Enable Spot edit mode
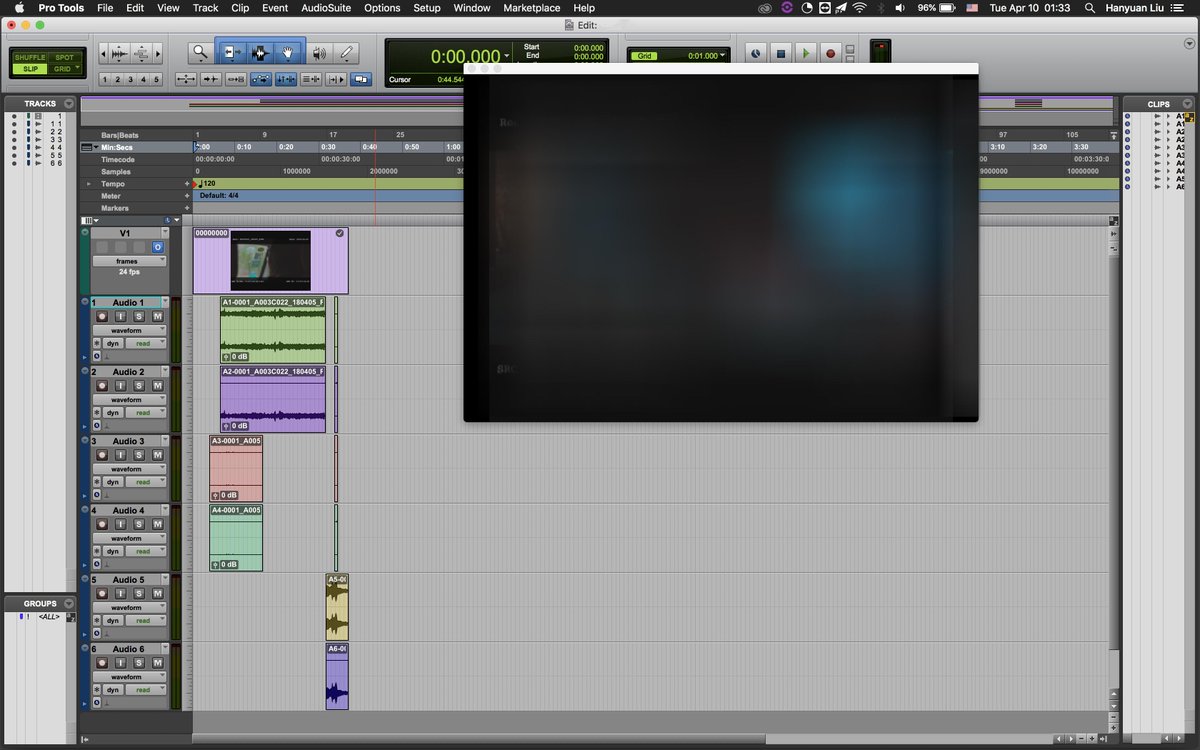 pos(64,58)
